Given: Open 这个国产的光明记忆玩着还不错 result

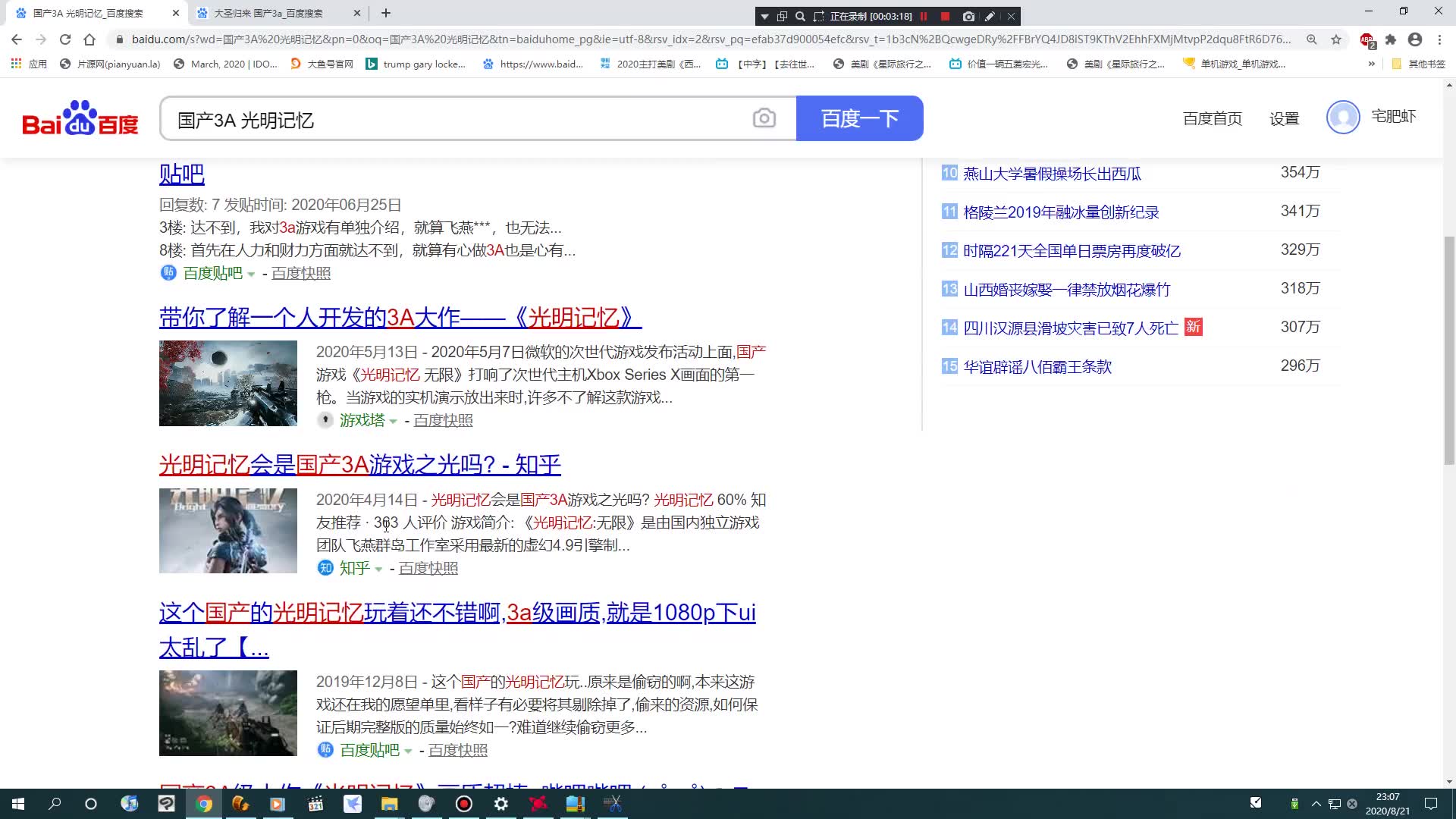Looking at the screenshot, I should pyautogui.click(x=457, y=629).
